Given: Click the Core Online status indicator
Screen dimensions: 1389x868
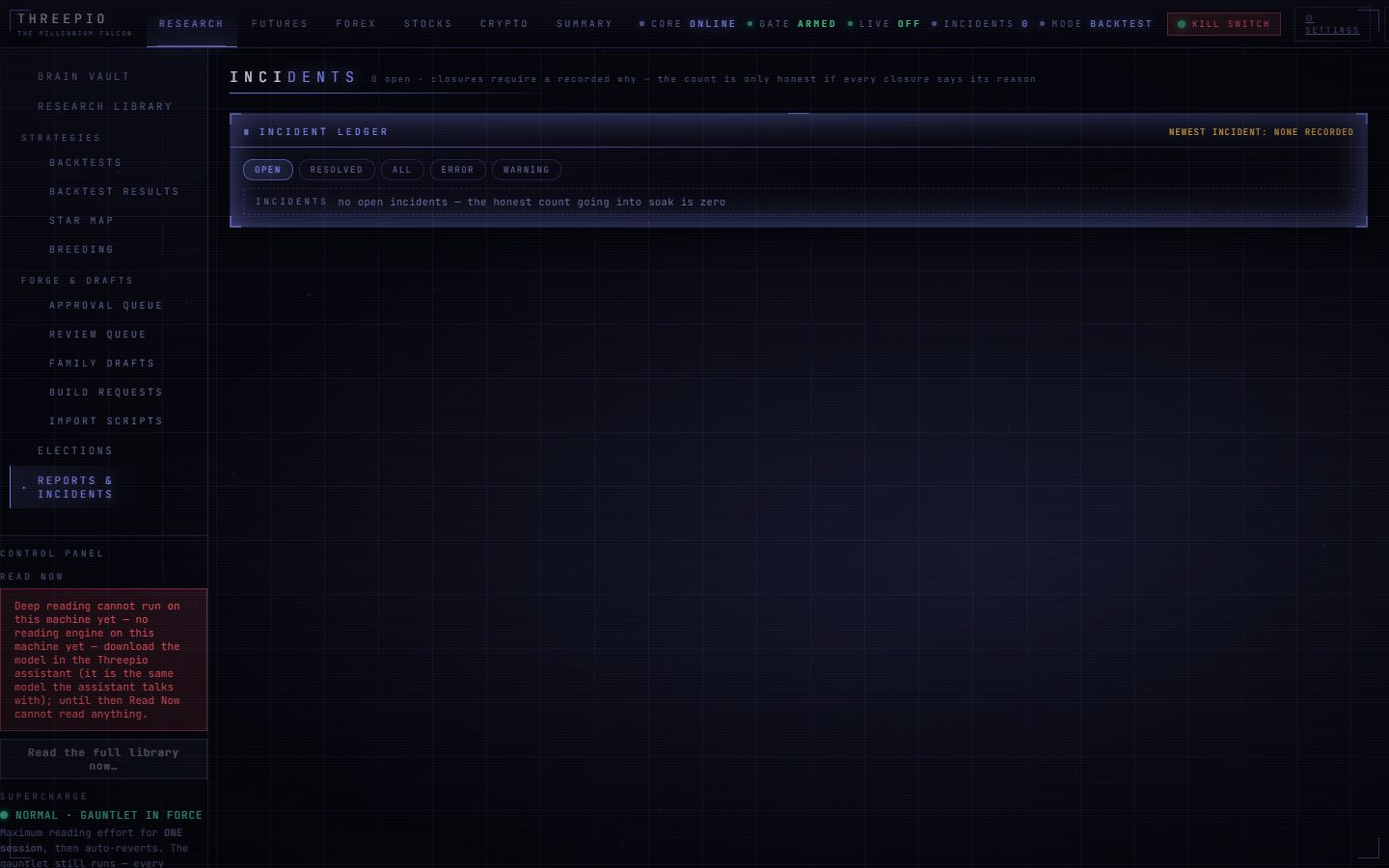Looking at the screenshot, I should [688, 24].
